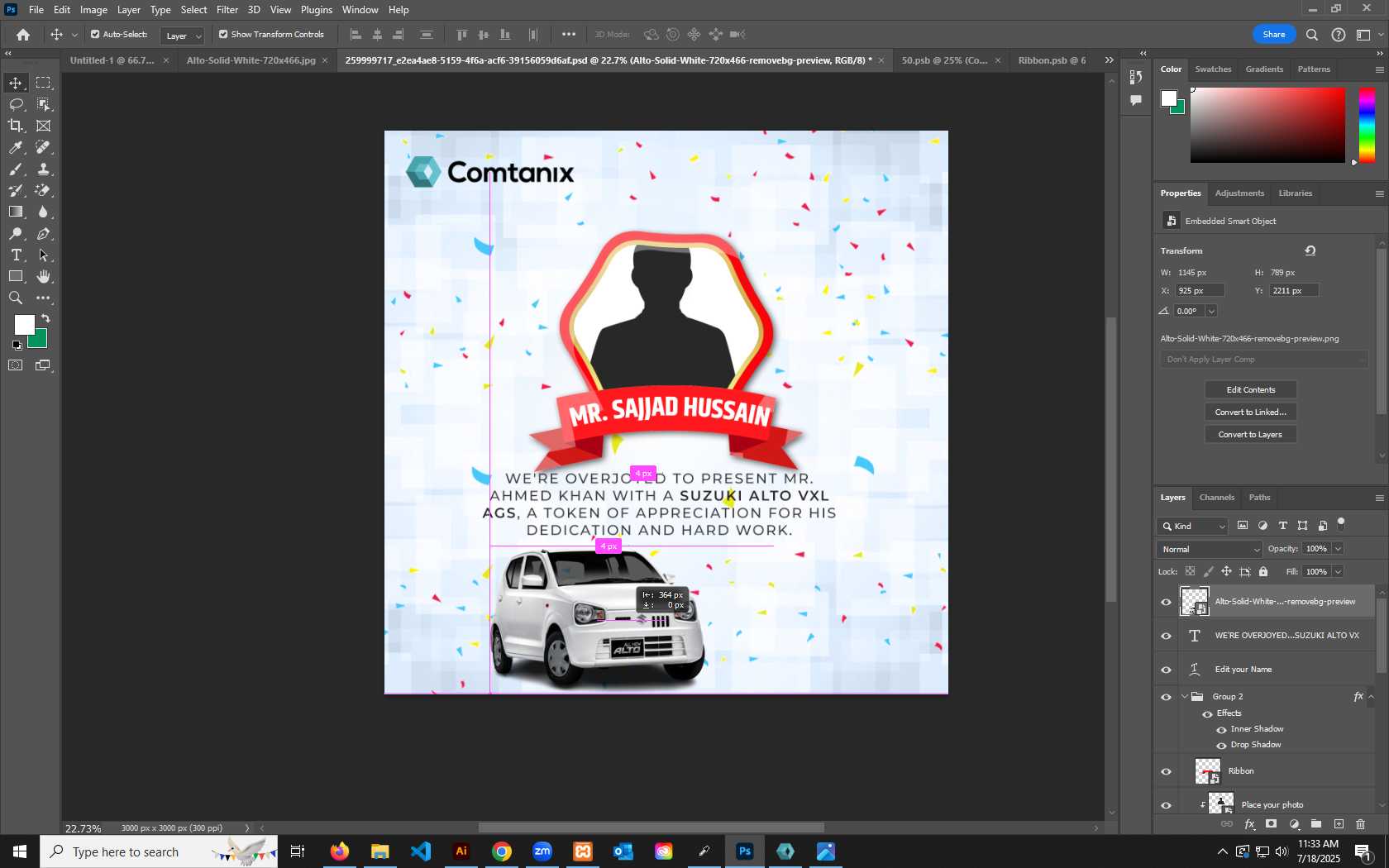Image resolution: width=1389 pixels, height=868 pixels.
Task: Select the Path Selection tool
Action: [x=43, y=255]
